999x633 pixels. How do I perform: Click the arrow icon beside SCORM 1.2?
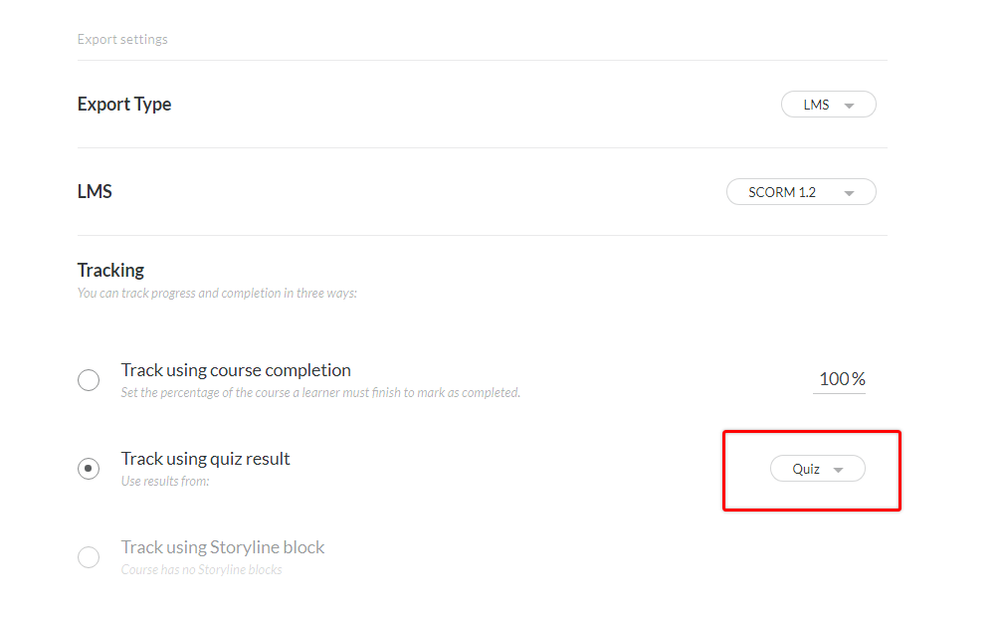[849, 193]
